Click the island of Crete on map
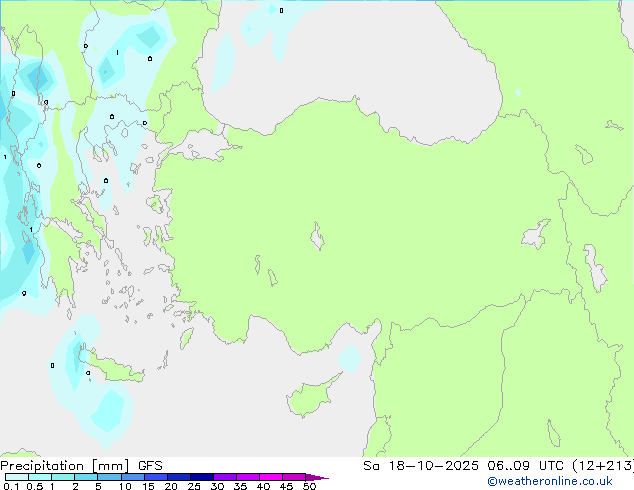The image size is (634, 490). pyautogui.click(x=116, y=368)
